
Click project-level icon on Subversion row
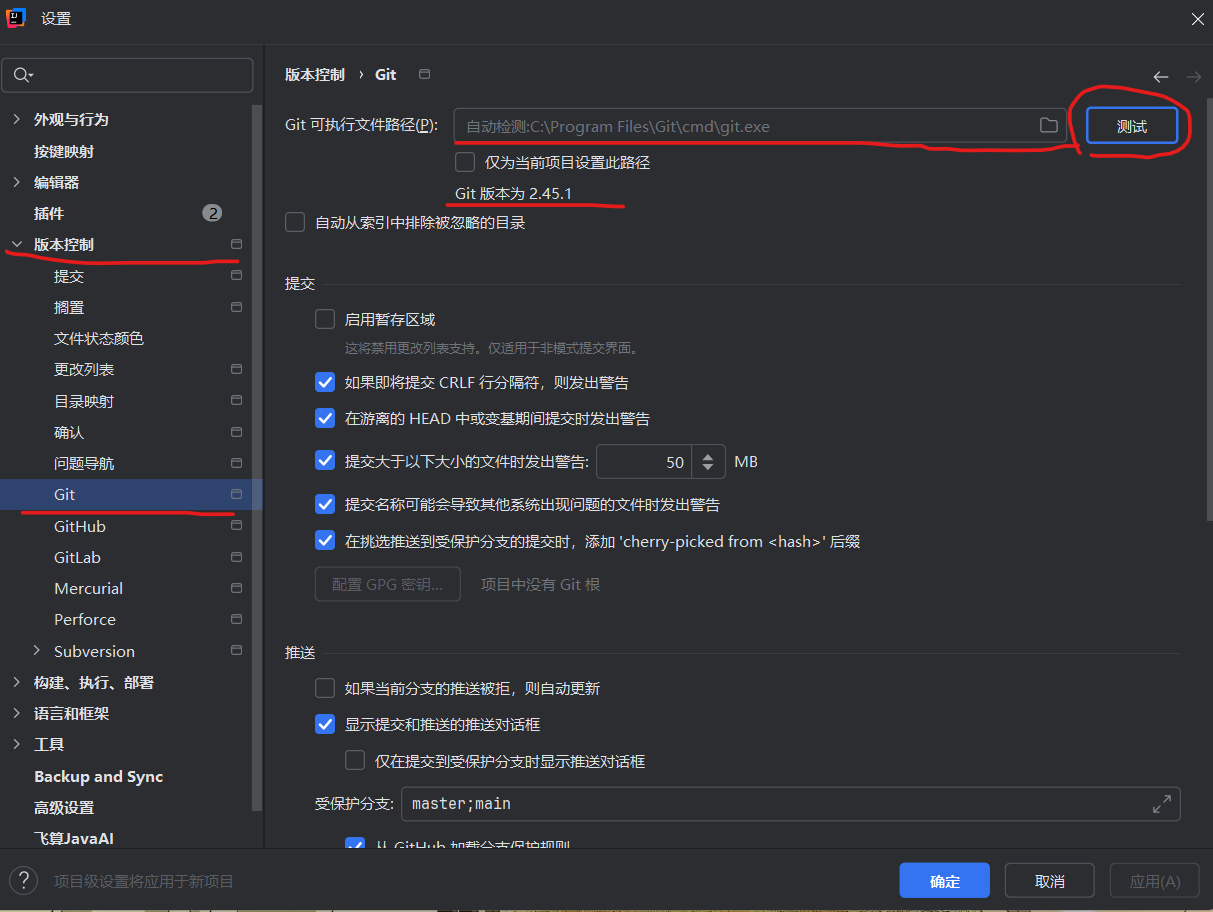[236, 651]
